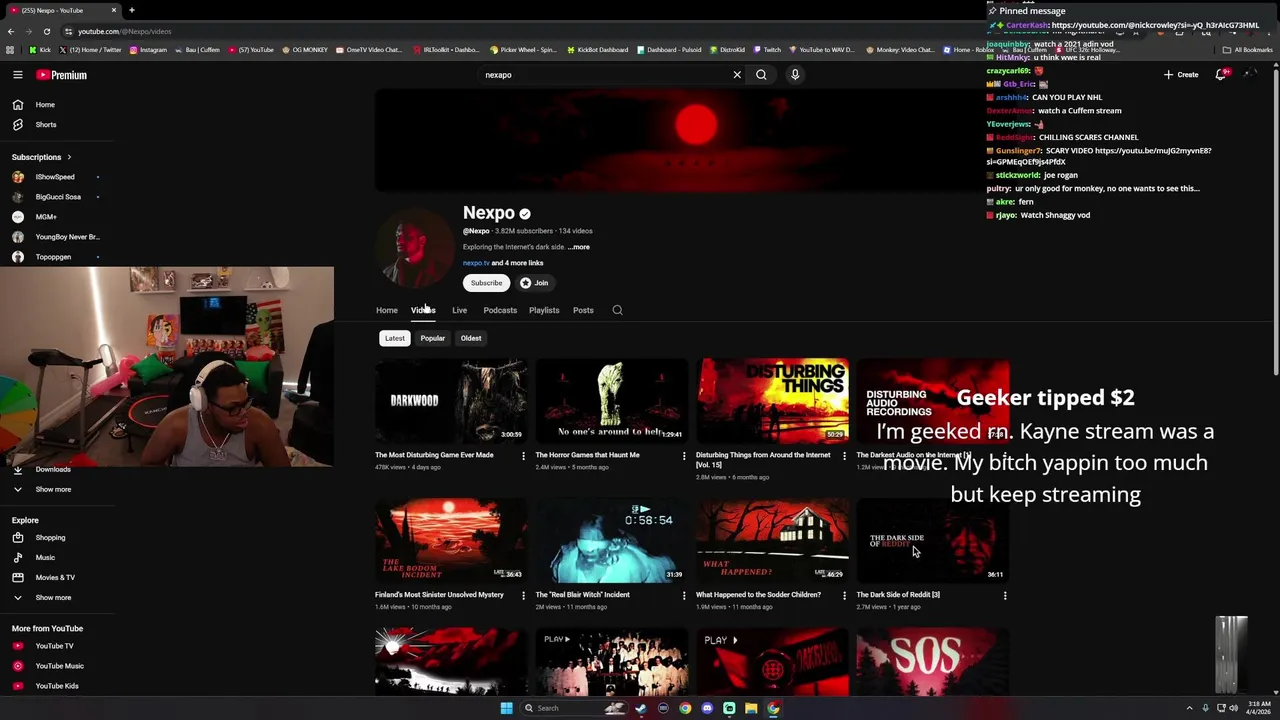The height and width of the screenshot is (720, 1280).
Task: Switch to the Playlists tab
Action: click(x=544, y=310)
